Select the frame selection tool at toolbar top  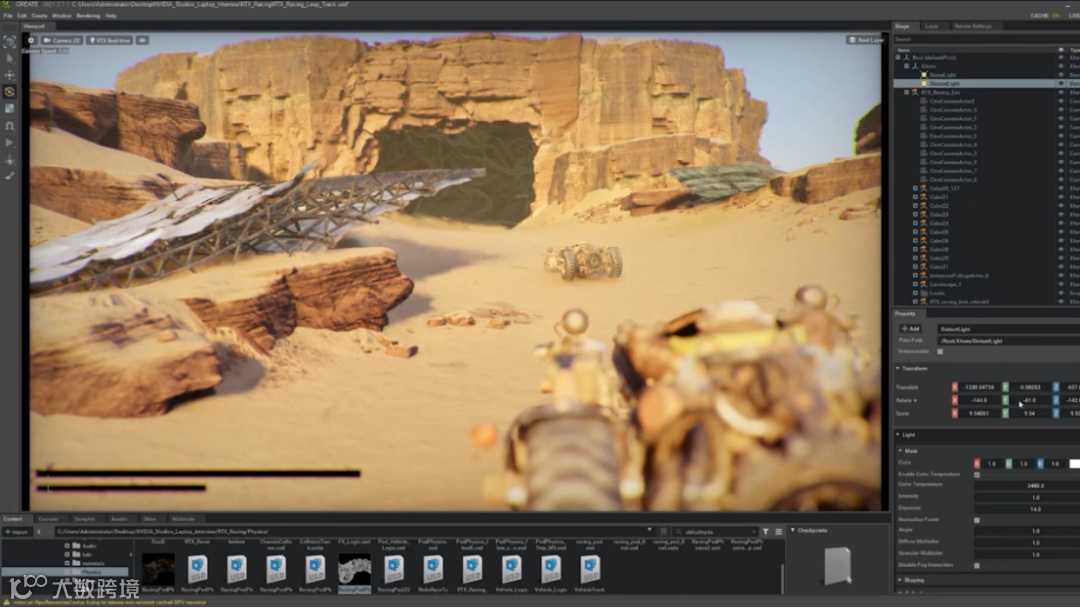point(10,43)
